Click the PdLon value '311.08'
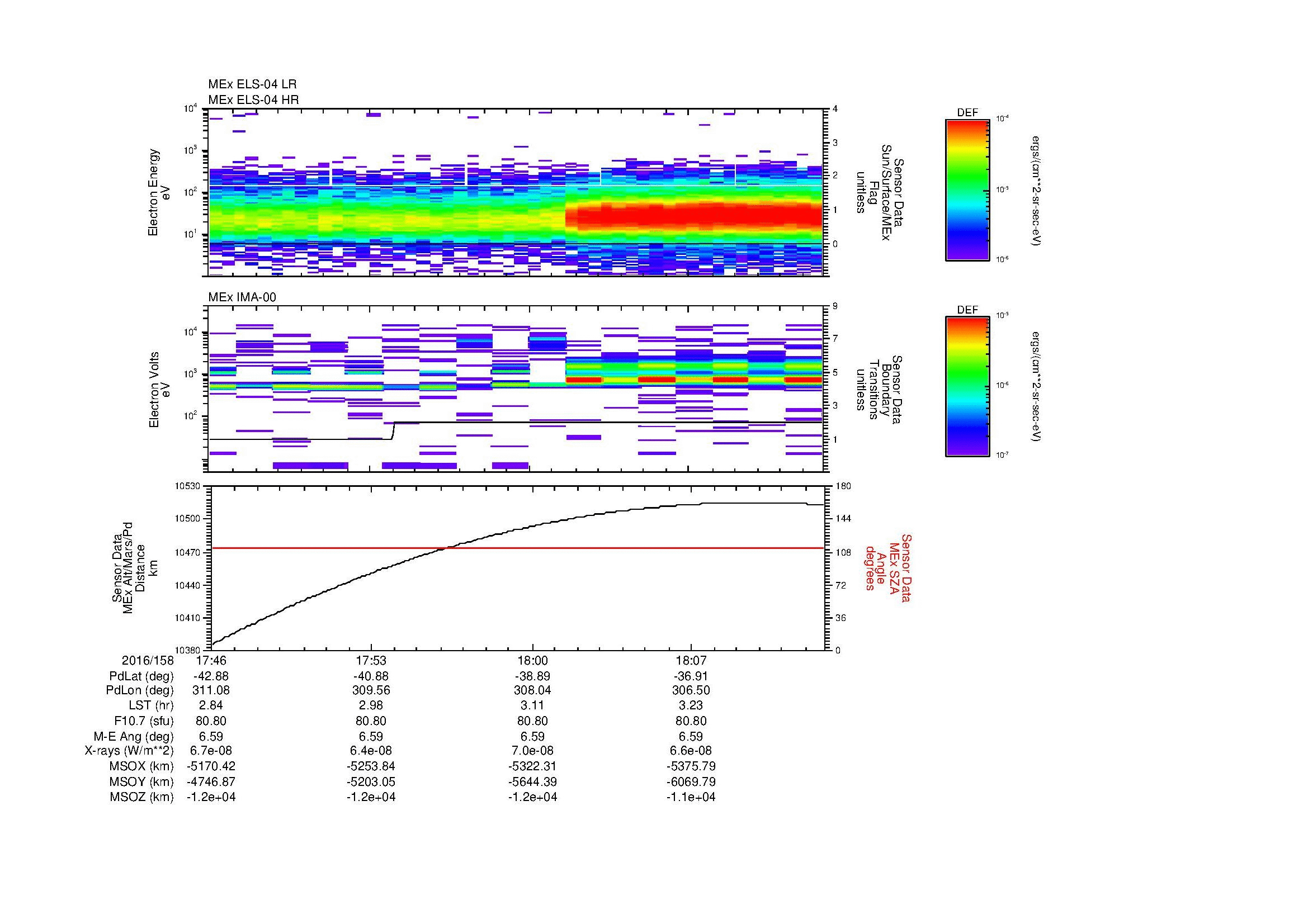The image size is (1308, 924). tap(211, 690)
